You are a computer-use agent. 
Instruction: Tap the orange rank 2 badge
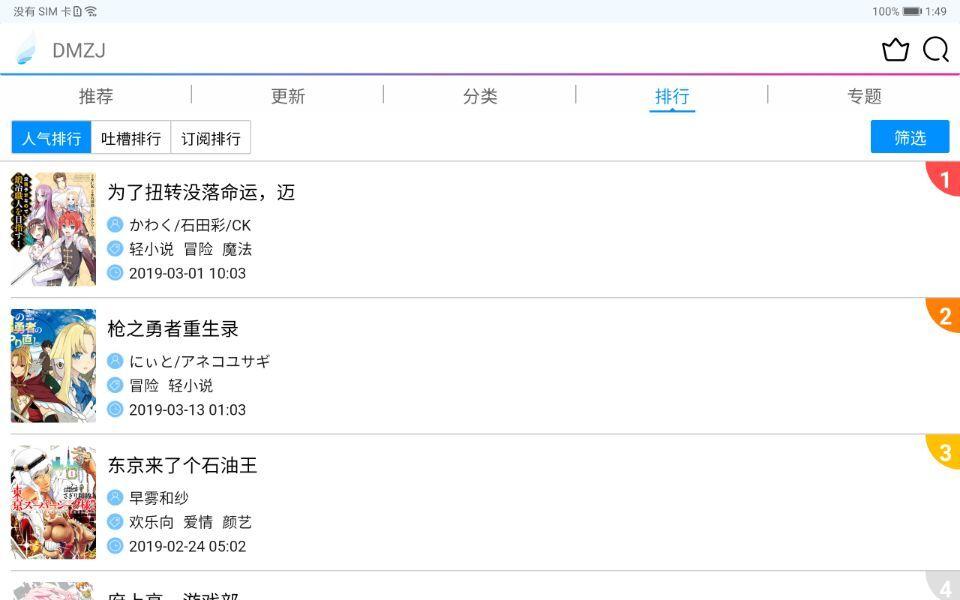pos(944,315)
